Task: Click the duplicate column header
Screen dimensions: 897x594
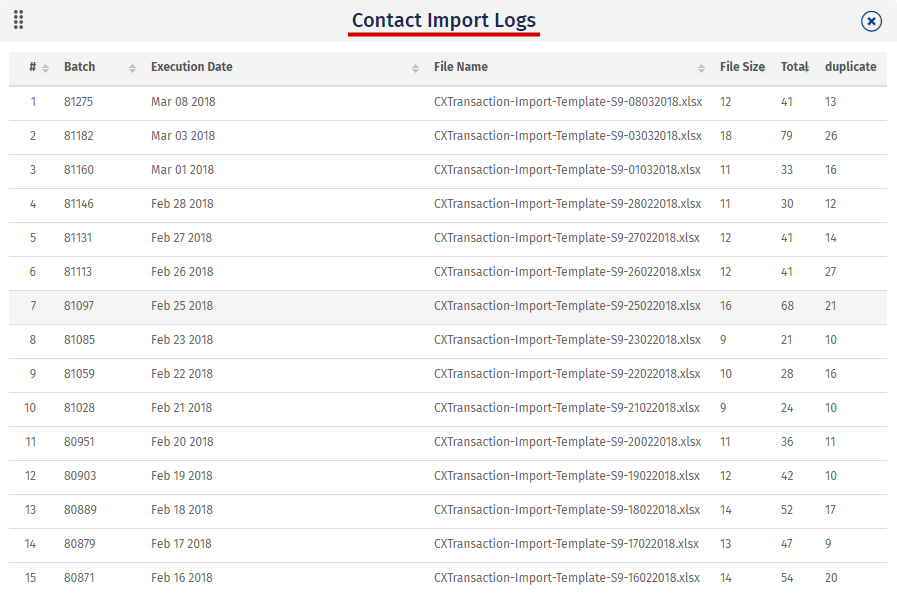Action: 850,67
